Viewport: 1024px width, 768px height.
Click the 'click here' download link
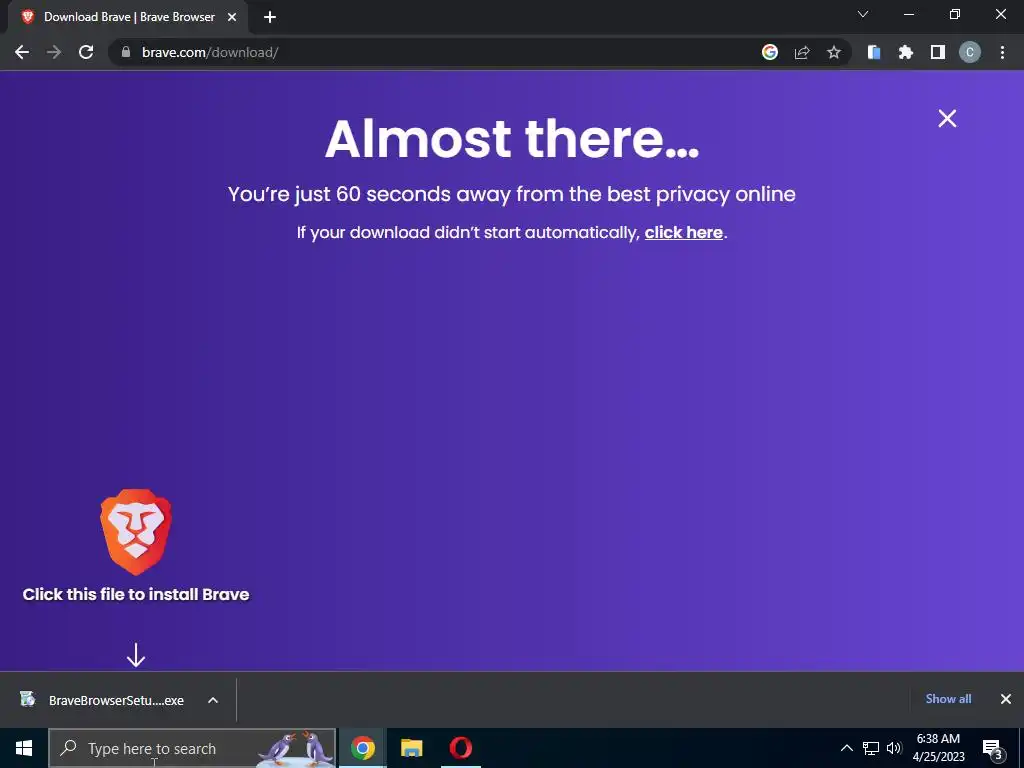684,232
